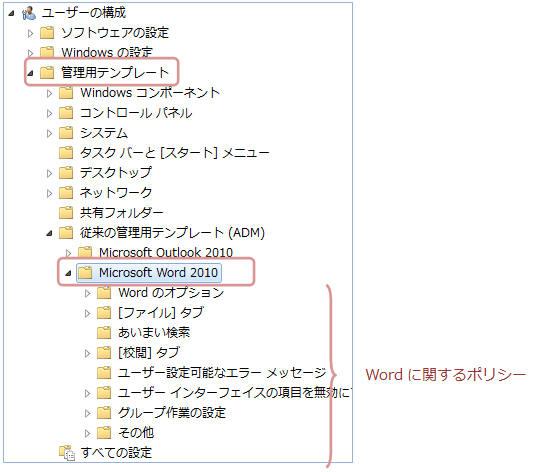Select the システム label
This screenshot has width=544, height=472.
point(104,133)
